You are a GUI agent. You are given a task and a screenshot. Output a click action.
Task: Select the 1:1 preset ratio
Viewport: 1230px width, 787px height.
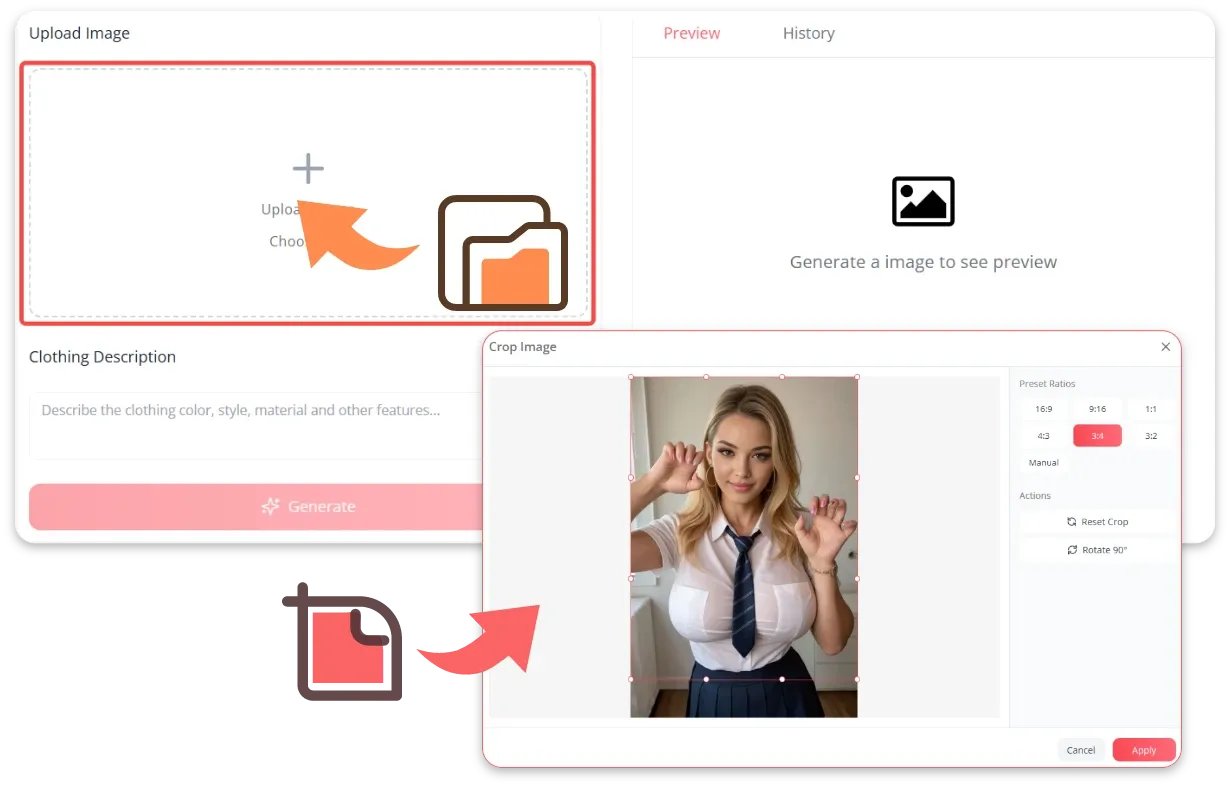(1150, 409)
